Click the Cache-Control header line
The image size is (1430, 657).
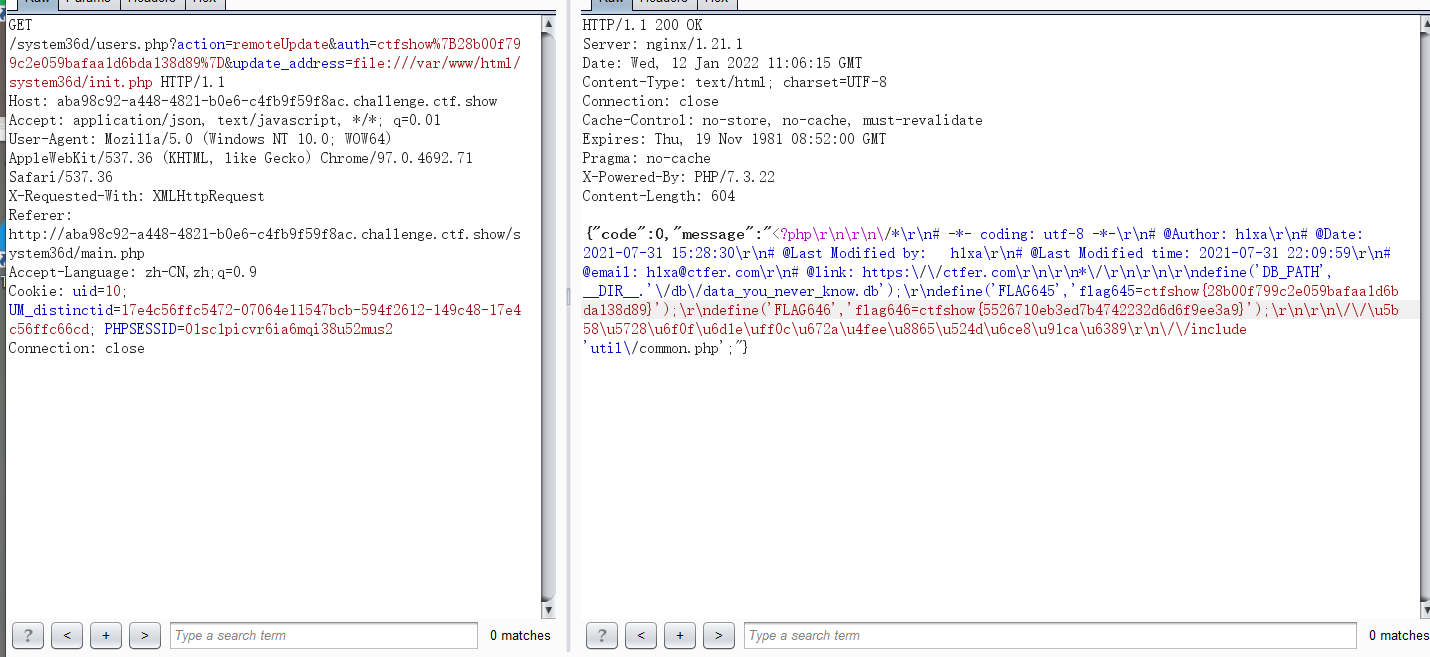coord(782,120)
